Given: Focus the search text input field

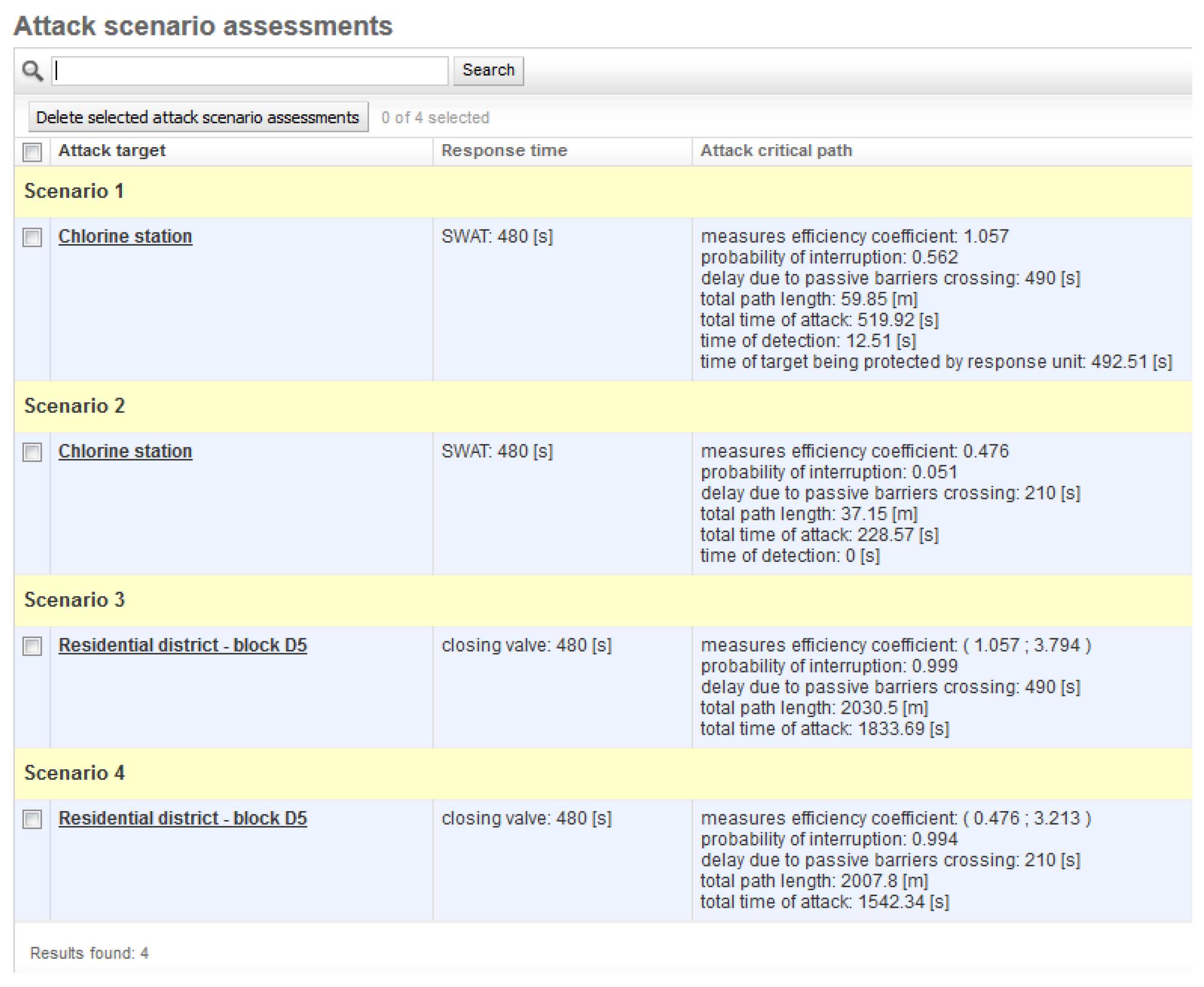Looking at the screenshot, I should pyautogui.click(x=250, y=71).
